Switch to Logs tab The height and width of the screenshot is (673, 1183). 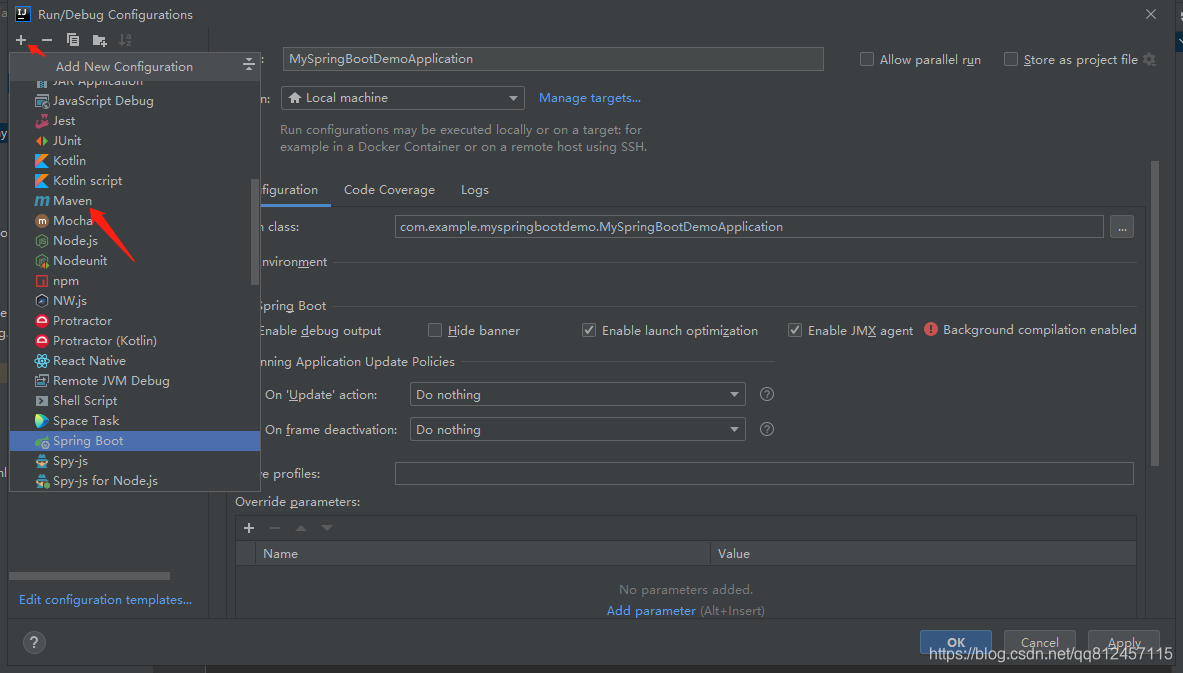coord(475,190)
